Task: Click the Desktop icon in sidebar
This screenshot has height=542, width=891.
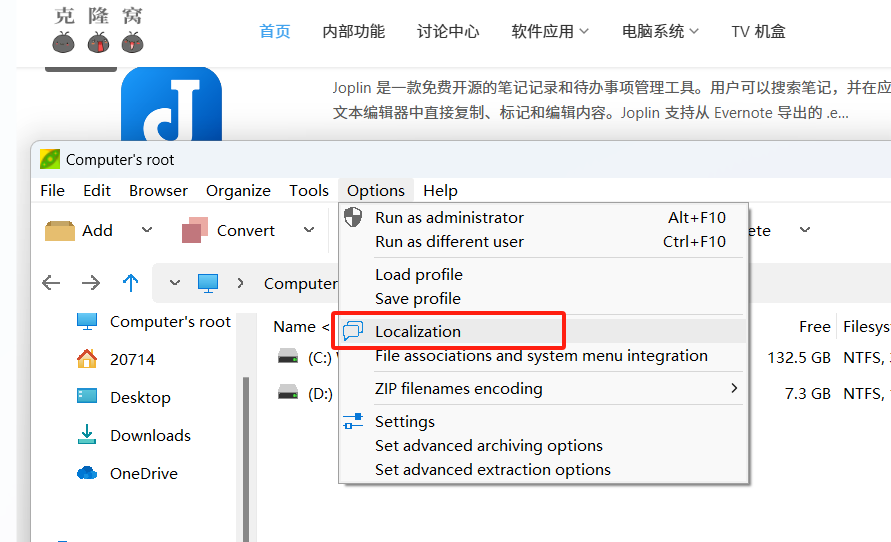Action: click(87, 396)
